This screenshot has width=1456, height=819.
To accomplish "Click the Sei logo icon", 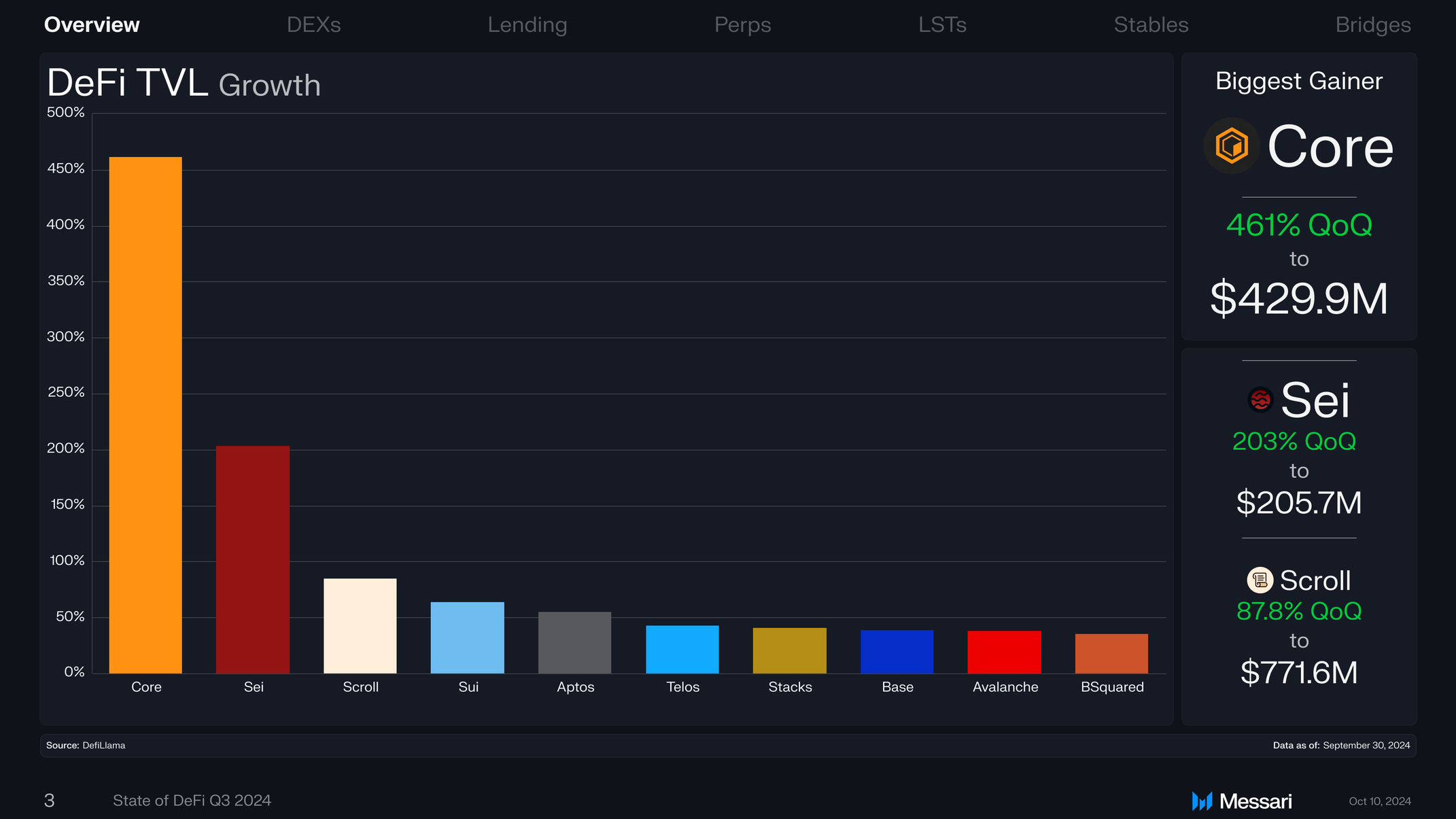I will point(1260,400).
